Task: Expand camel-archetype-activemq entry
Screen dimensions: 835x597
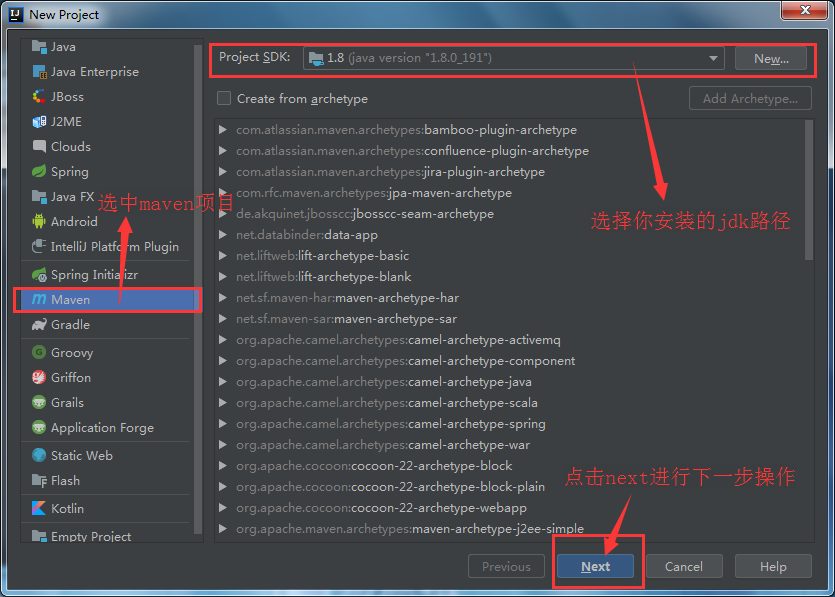Action: [x=223, y=340]
